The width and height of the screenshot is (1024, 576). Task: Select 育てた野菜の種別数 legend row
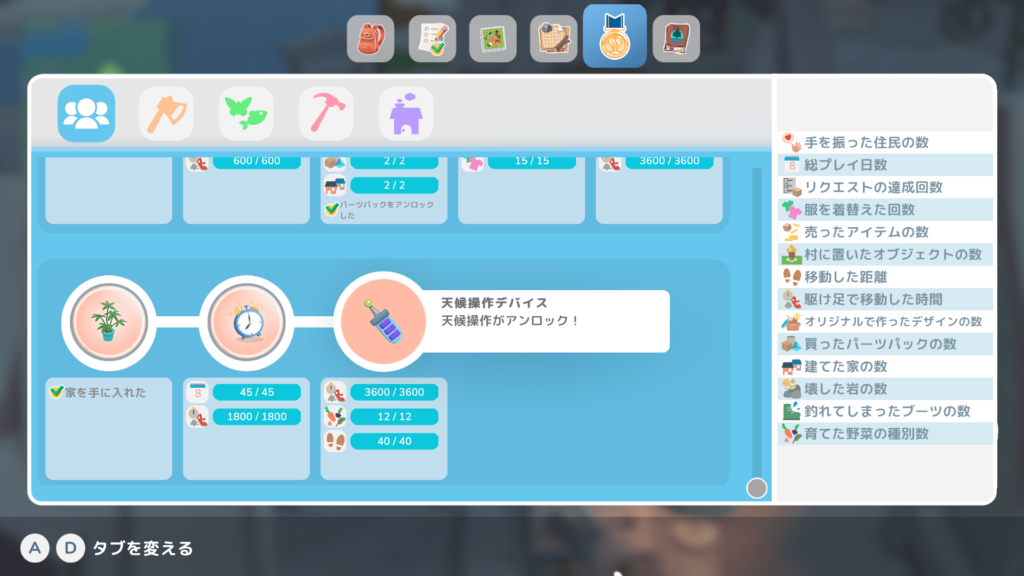coord(886,434)
